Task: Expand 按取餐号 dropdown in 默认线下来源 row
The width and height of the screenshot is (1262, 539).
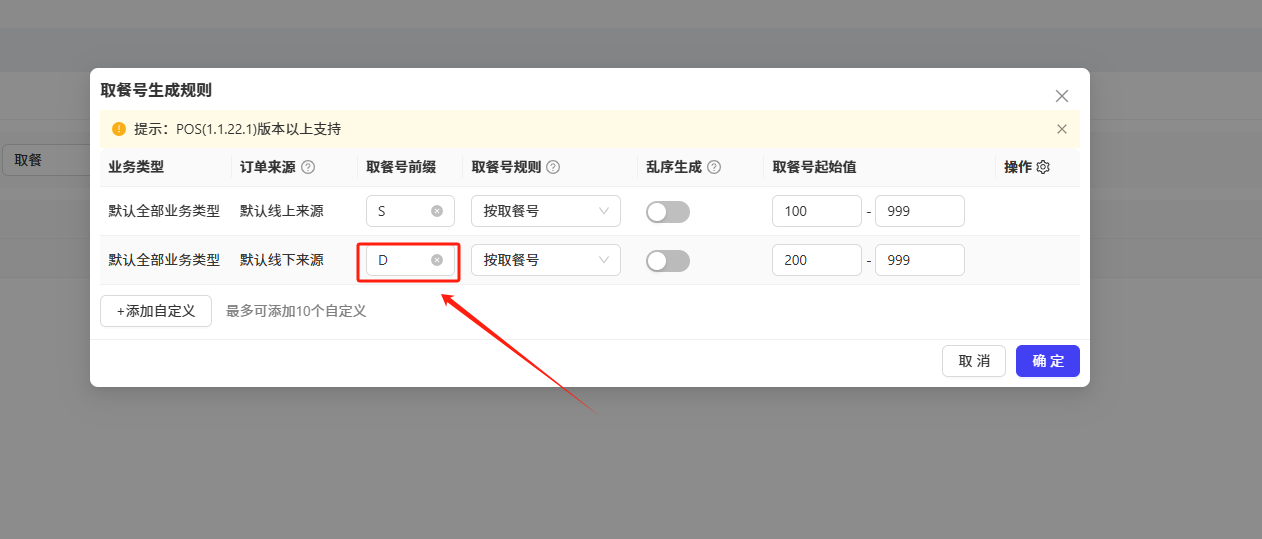Action: pos(546,260)
